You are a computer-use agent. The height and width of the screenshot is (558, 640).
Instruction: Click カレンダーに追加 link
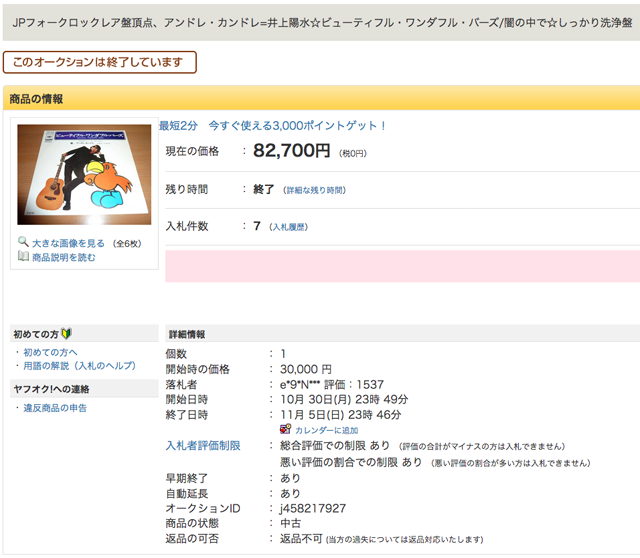click(327, 430)
